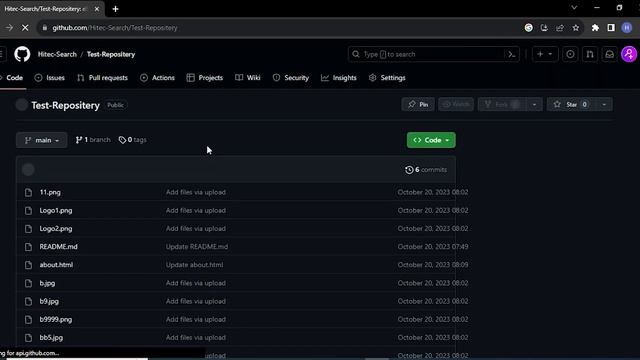This screenshot has height=360, width=640.
Task: Open the Insights tab
Action: pyautogui.click(x=339, y=78)
